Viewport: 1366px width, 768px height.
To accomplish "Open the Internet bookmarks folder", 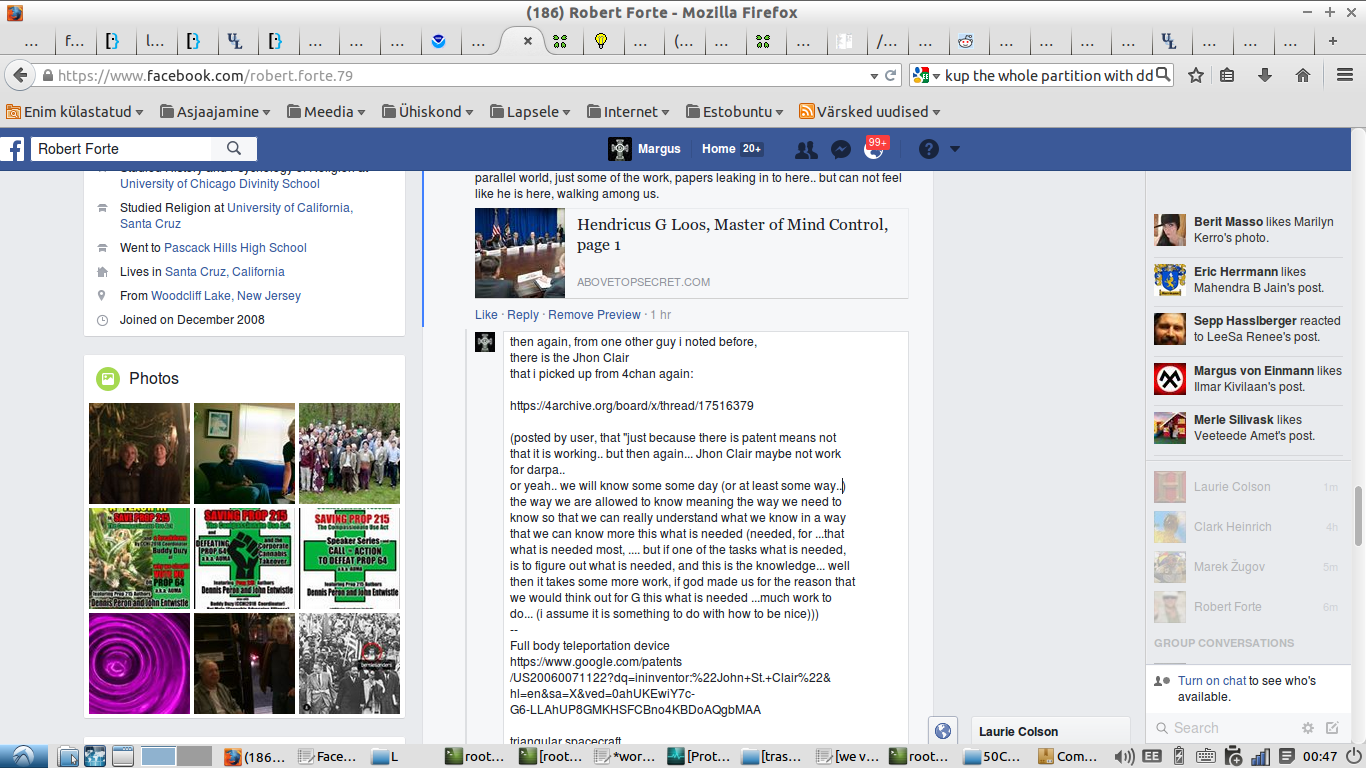I will 630,112.
